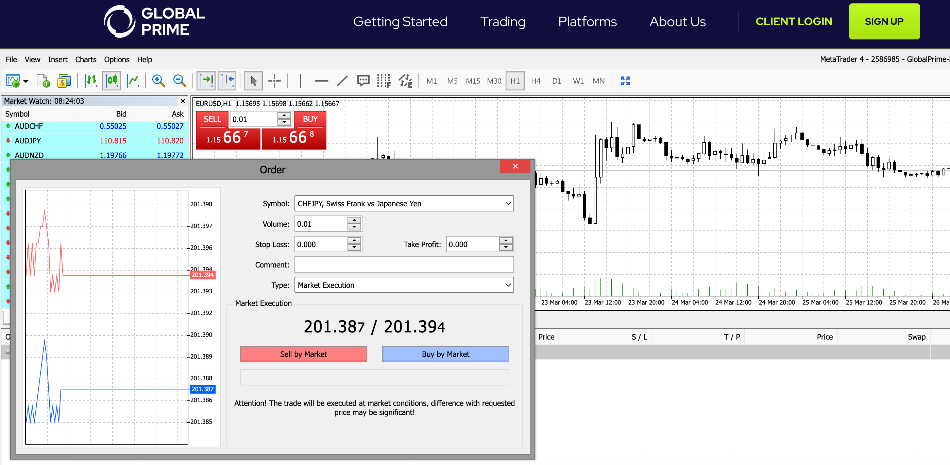Image resolution: width=950 pixels, height=465 pixels.
Task: Expand the Type dropdown Market Execution
Action: [x=403, y=285]
